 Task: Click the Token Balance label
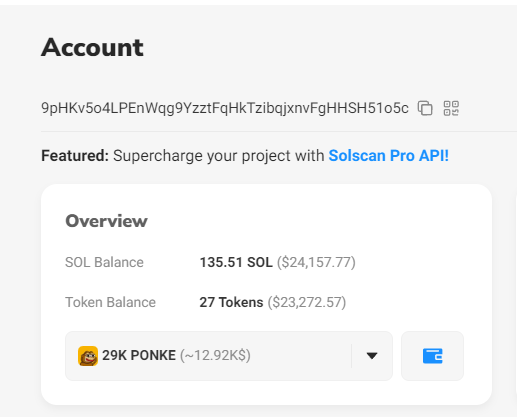tap(110, 302)
